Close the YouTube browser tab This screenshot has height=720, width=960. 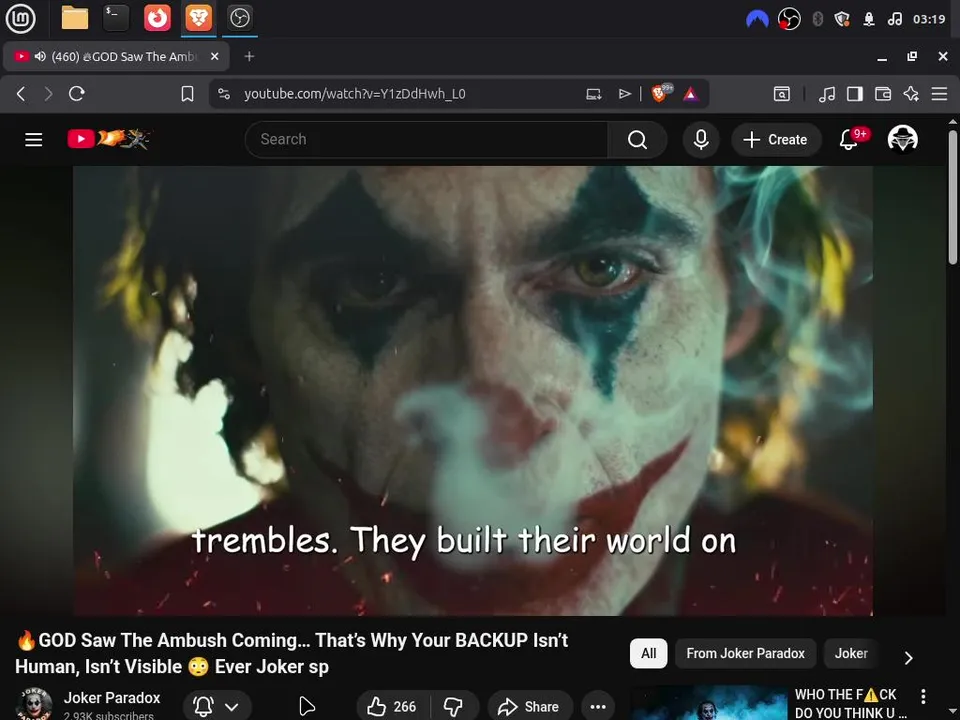pos(214,56)
